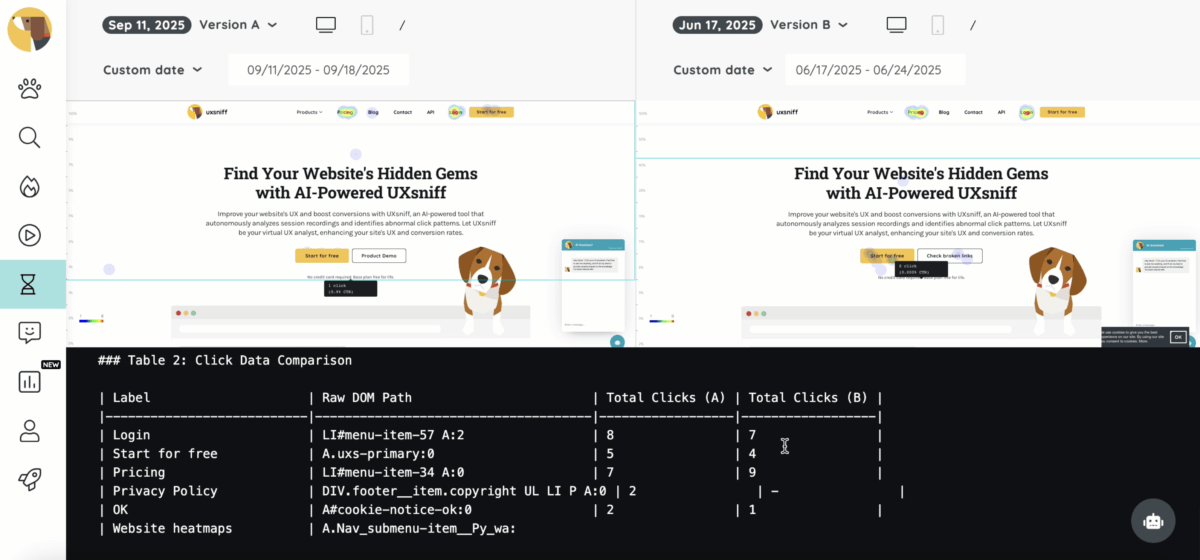Open the chatbot robot assistant button
The image size is (1200, 560).
click(x=1153, y=521)
